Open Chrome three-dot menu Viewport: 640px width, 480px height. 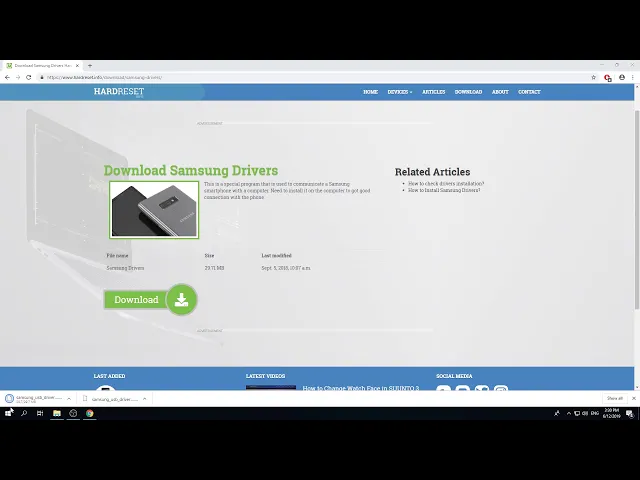(633, 77)
